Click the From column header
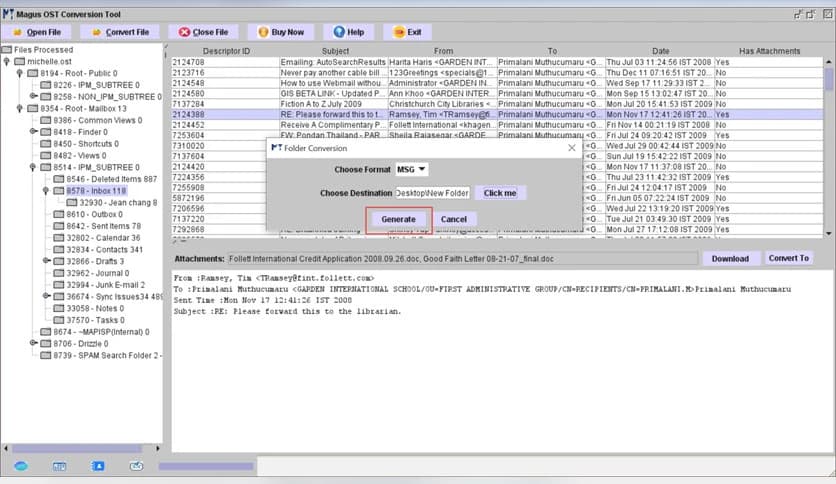Viewport: 836px width, 484px height. point(444,51)
